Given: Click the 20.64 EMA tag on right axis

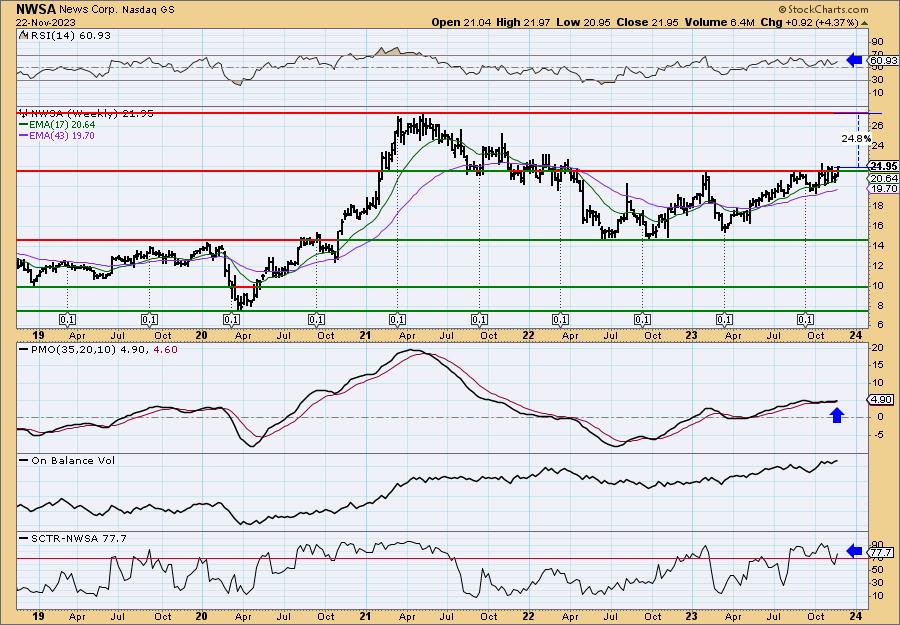Looking at the screenshot, I should [883, 178].
